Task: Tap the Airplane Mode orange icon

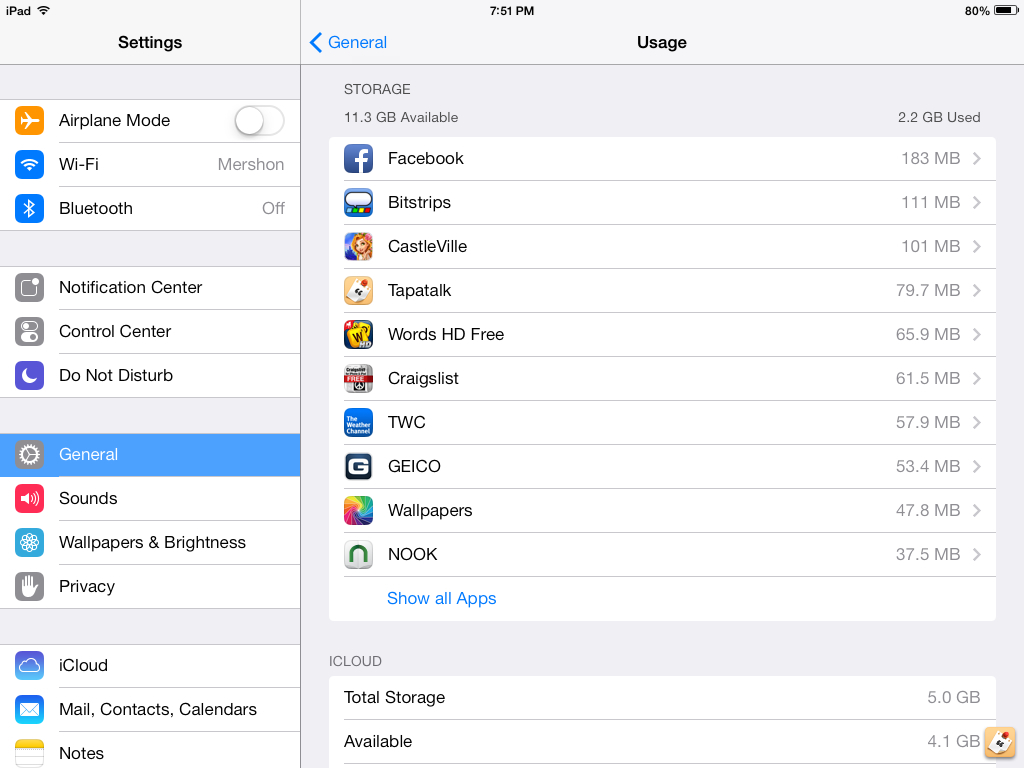Action: pyautogui.click(x=29, y=120)
